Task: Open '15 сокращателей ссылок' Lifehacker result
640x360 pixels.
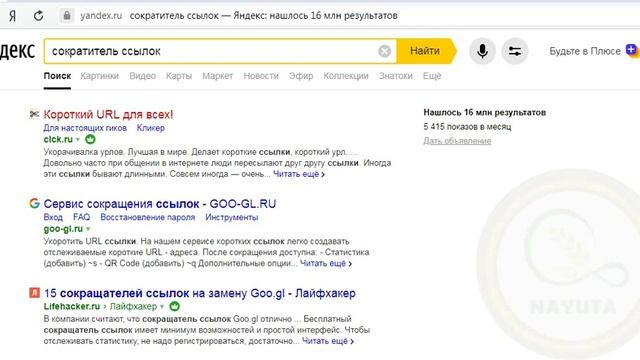Action: (x=200, y=293)
